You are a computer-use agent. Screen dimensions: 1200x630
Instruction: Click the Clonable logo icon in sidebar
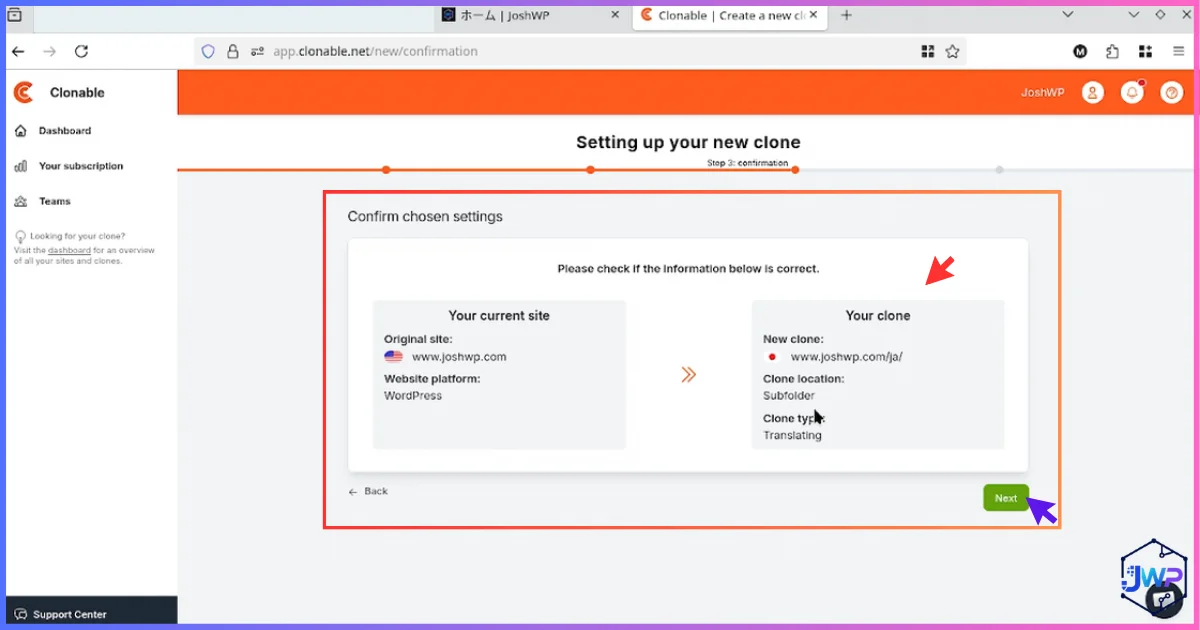pos(23,92)
